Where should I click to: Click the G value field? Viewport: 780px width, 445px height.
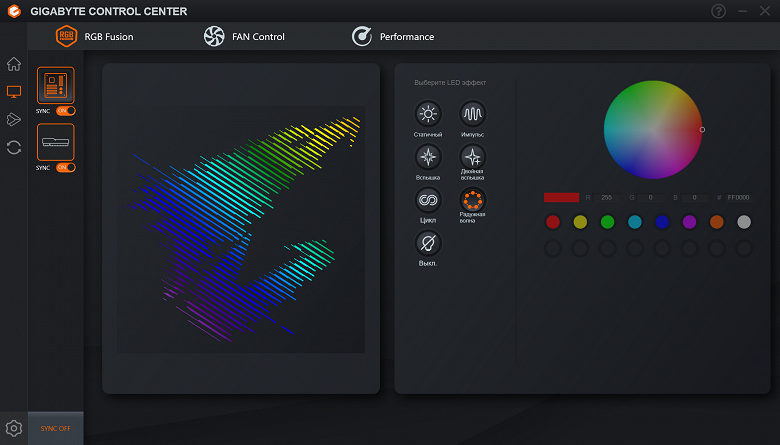[651, 197]
